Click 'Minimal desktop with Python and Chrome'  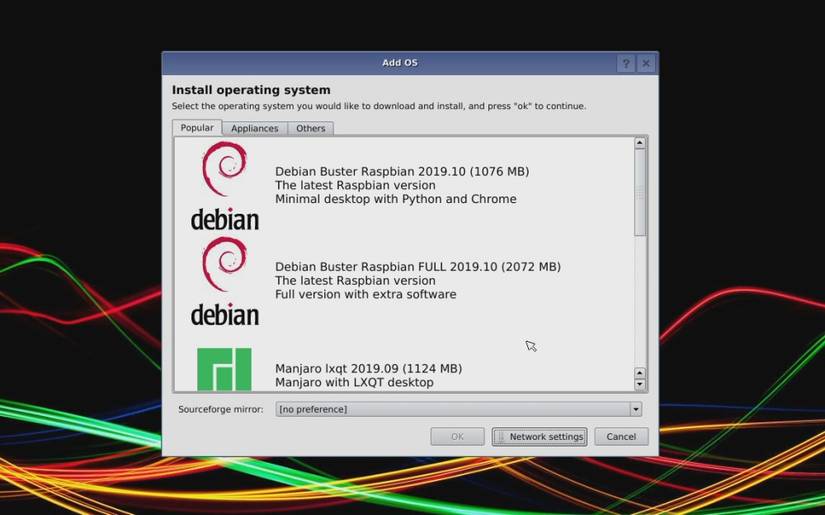coord(396,199)
